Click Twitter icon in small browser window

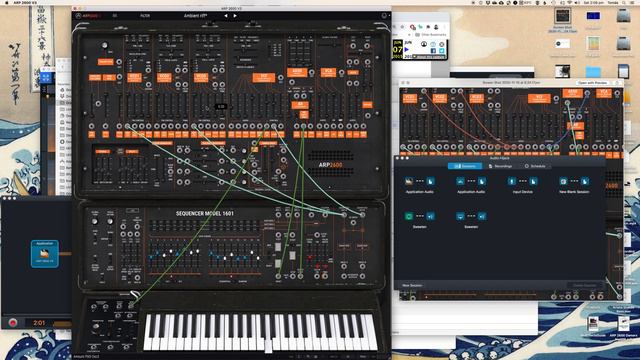(x=441, y=51)
